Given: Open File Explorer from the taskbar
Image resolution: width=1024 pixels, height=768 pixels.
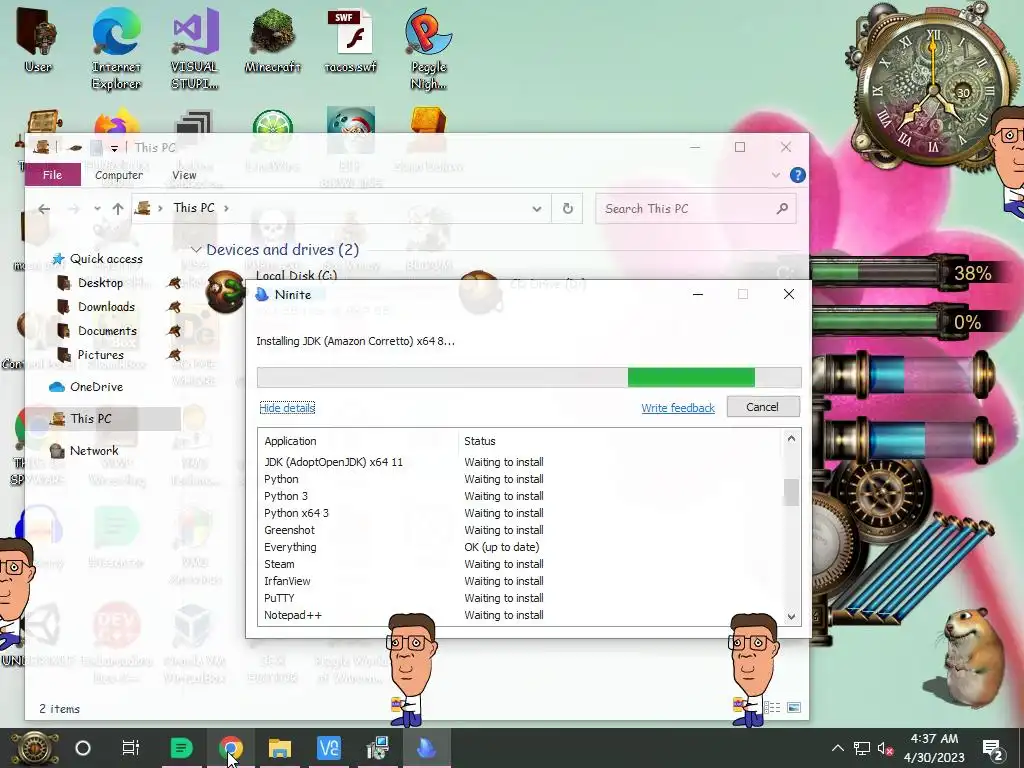Looking at the screenshot, I should click(x=280, y=748).
